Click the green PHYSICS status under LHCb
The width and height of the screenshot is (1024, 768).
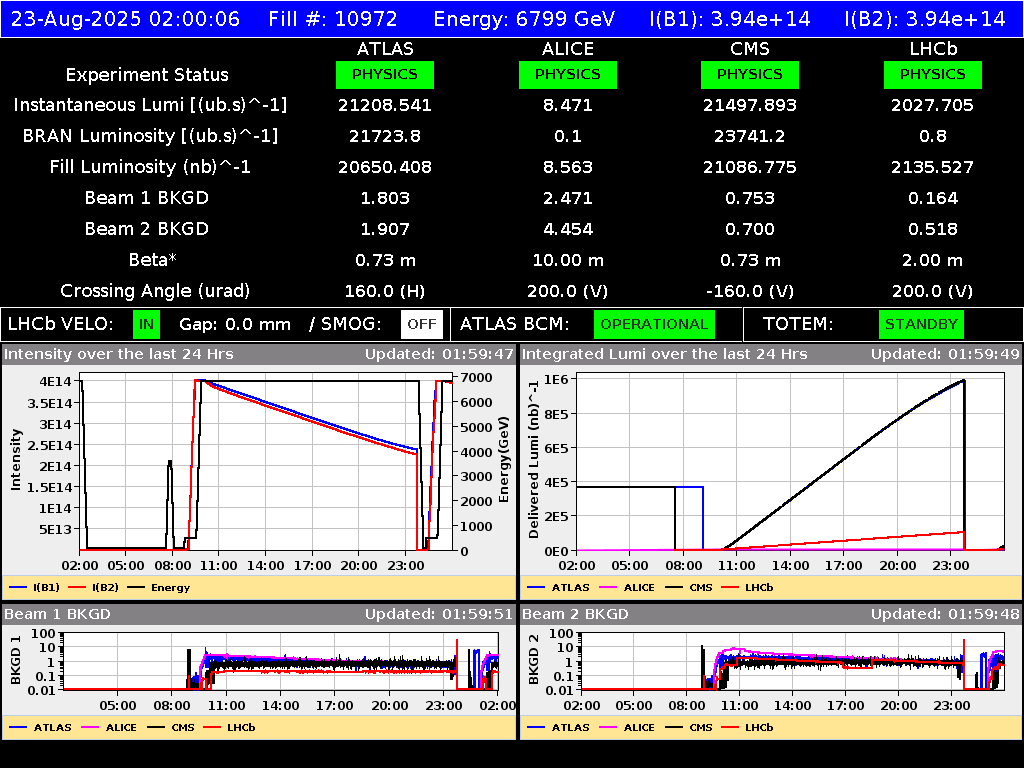coord(933,74)
